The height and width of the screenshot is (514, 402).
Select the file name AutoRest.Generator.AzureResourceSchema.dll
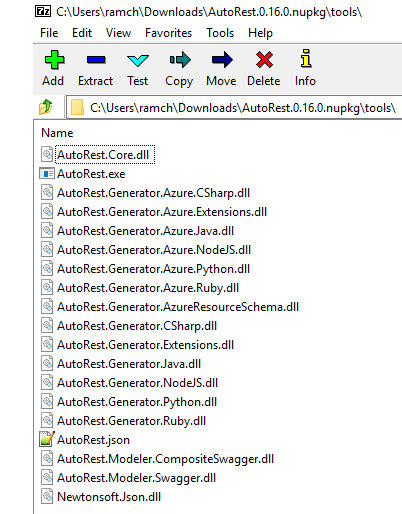[178, 307]
